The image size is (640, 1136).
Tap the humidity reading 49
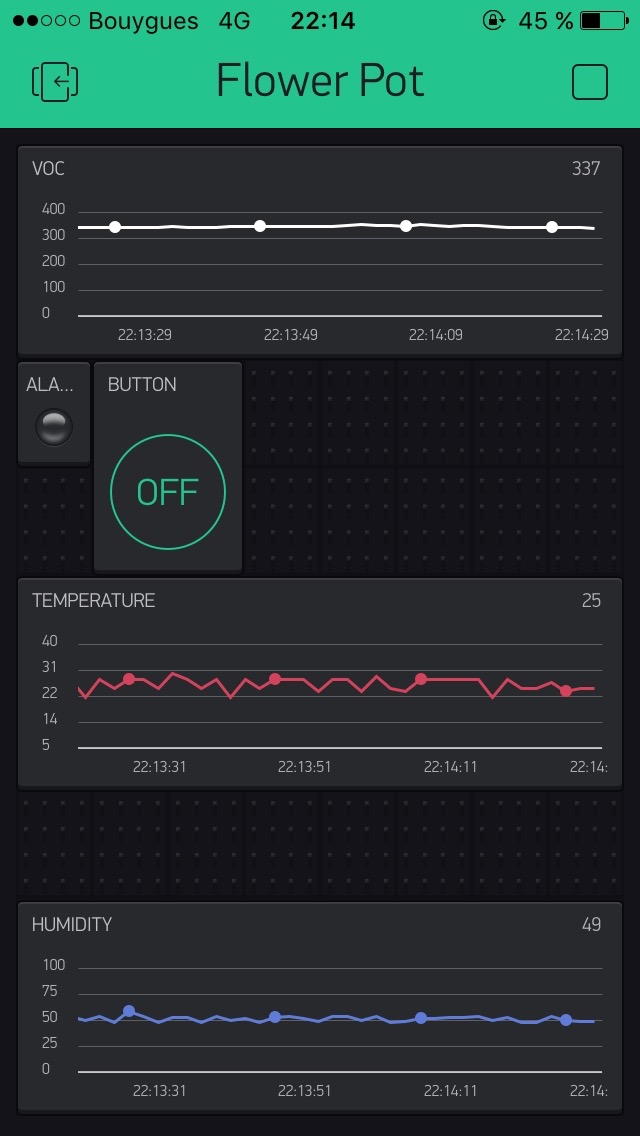click(x=591, y=924)
